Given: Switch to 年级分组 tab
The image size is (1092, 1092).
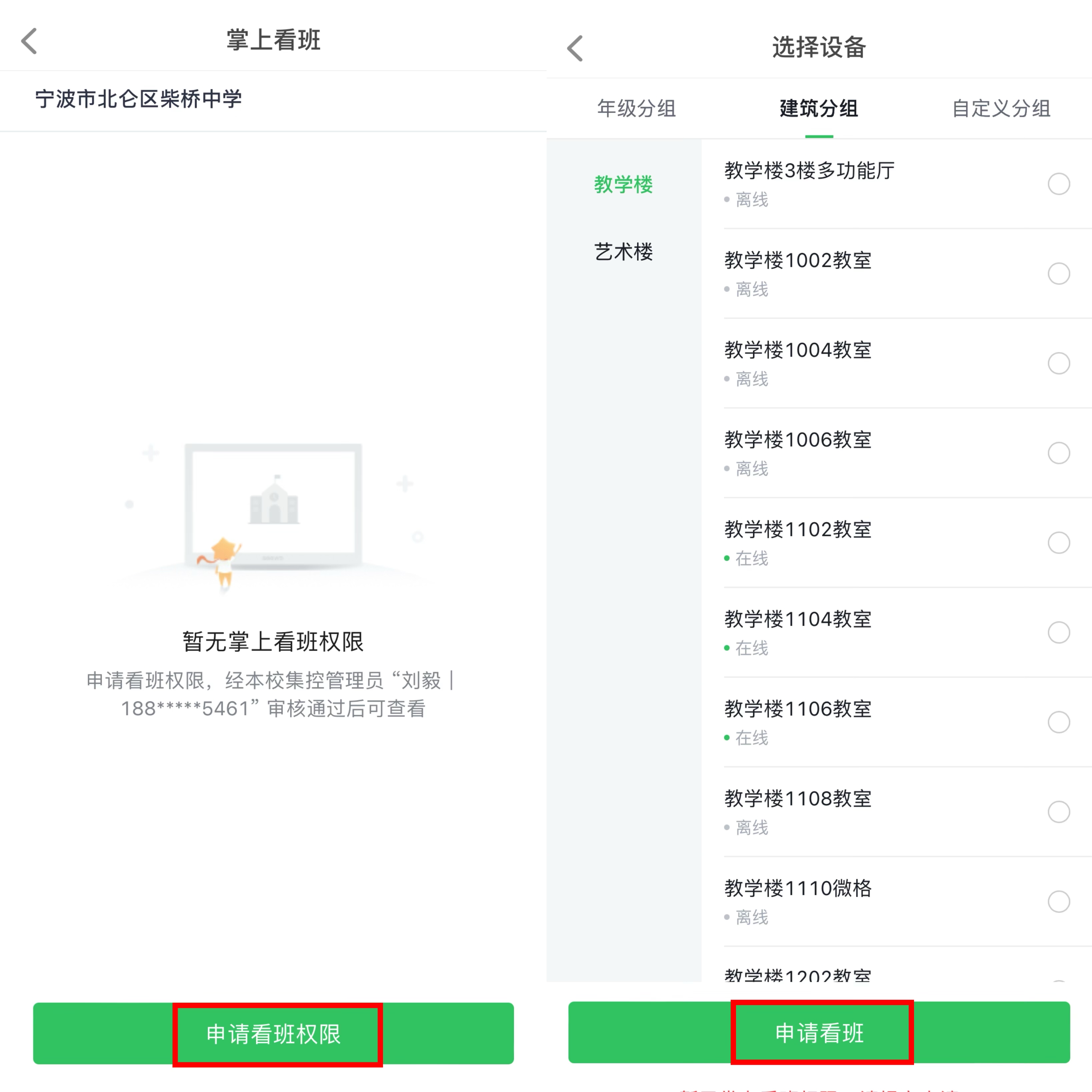Looking at the screenshot, I should pyautogui.click(x=636, y=109).
